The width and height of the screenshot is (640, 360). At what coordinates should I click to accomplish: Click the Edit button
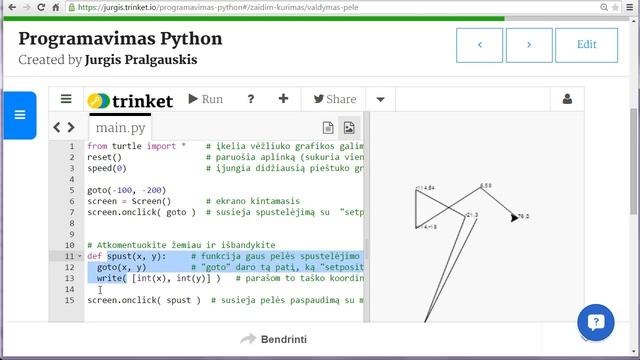587,45
